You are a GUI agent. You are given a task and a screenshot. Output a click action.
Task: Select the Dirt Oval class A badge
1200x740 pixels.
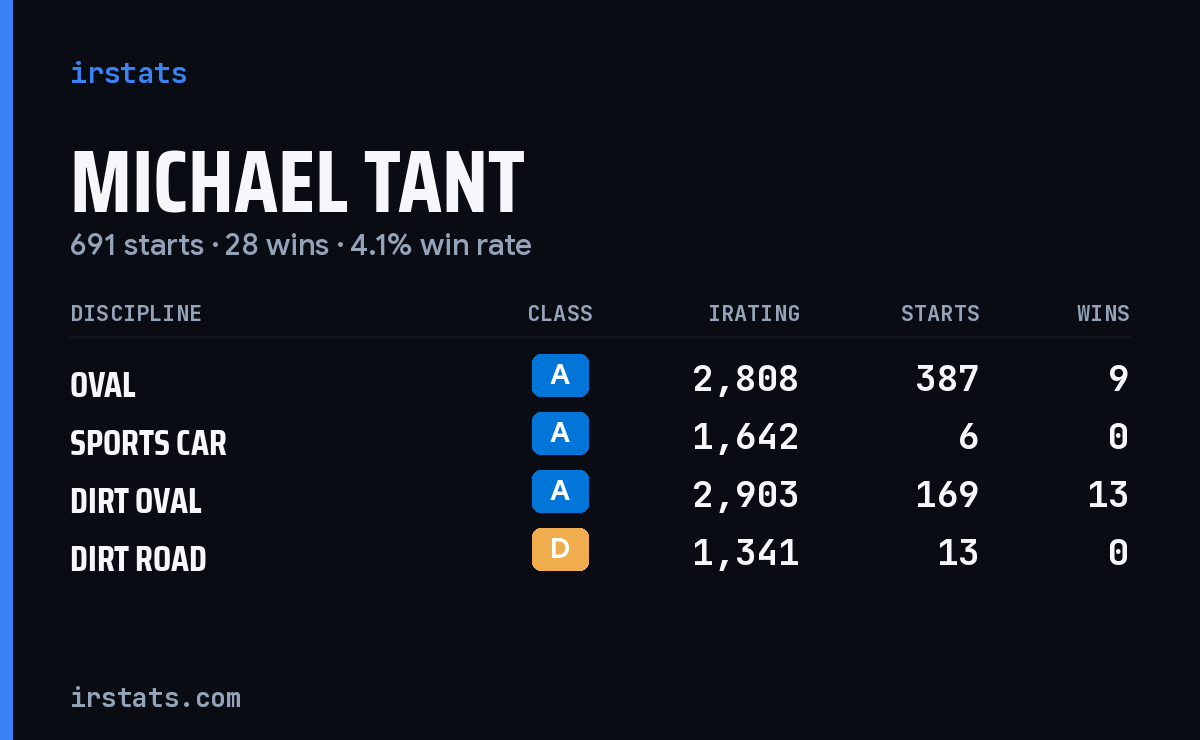(x=560, y=491)
